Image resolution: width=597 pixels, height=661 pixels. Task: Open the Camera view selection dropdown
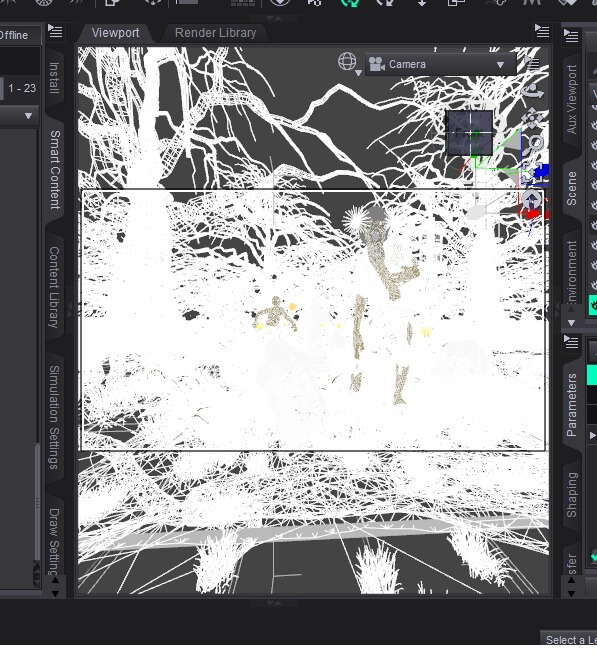pyautogui.click(x=441, y=64)
